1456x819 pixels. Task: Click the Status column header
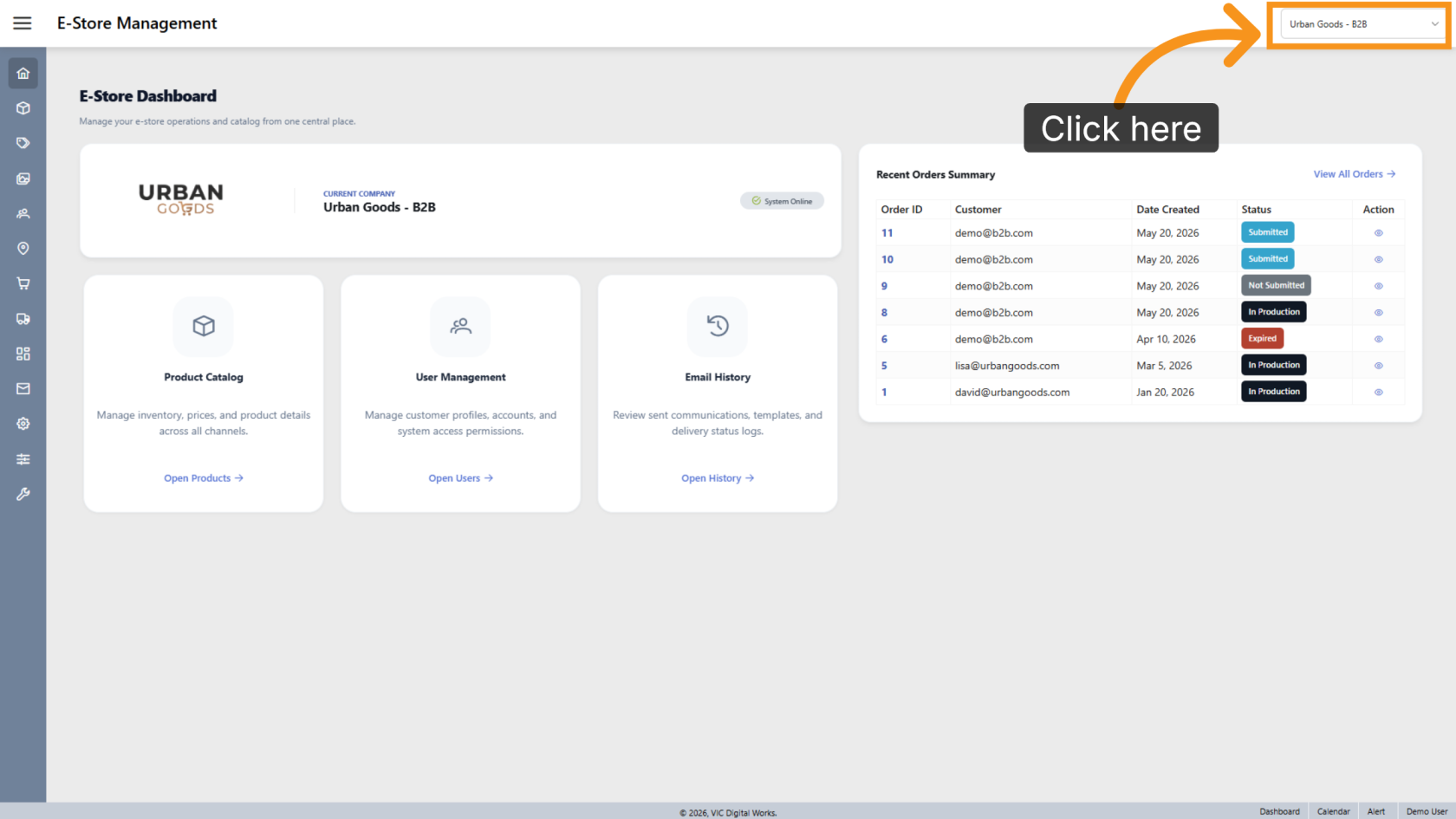(1256, 210)
